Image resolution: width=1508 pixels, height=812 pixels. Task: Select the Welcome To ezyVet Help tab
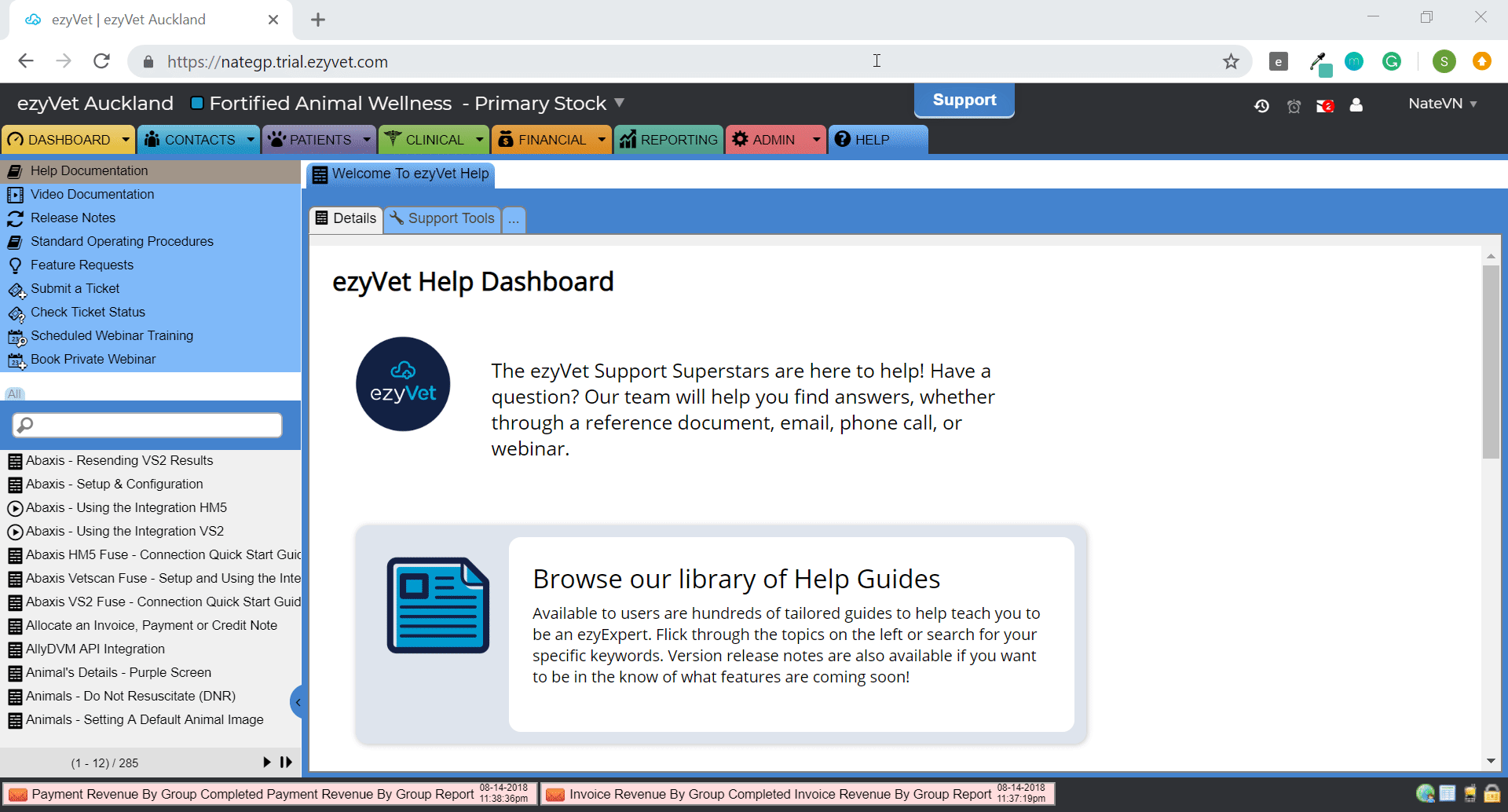[x=401, y=174]
